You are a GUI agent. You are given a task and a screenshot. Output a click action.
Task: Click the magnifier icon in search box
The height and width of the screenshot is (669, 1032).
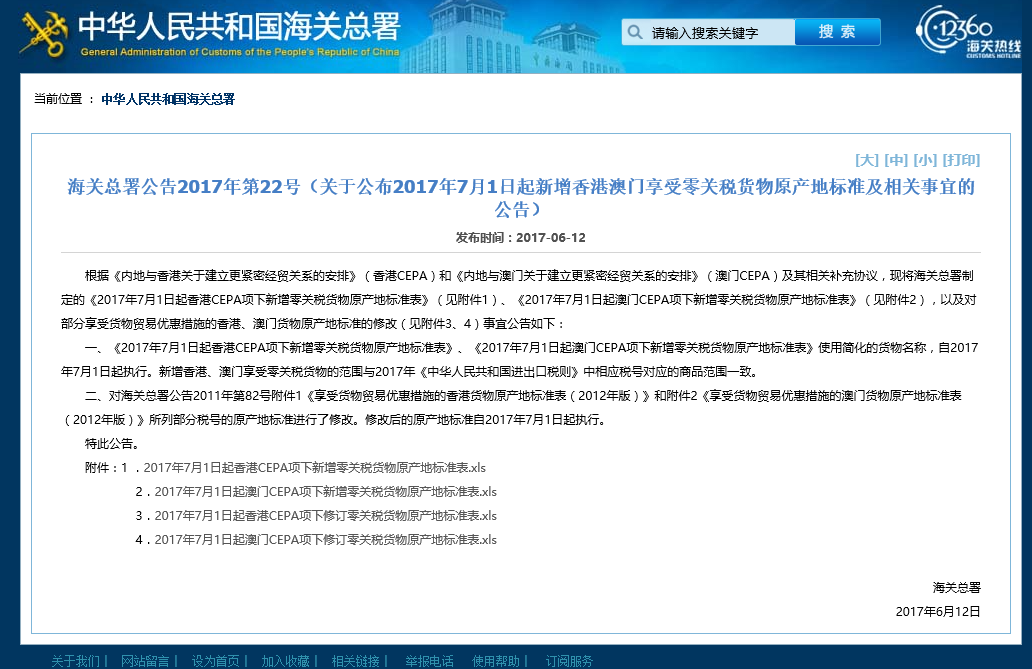[x=634, y=32]
